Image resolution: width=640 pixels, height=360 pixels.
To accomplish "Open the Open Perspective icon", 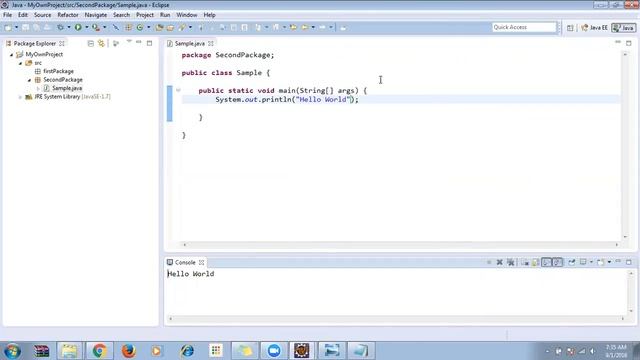I will [x=570, y=28].
